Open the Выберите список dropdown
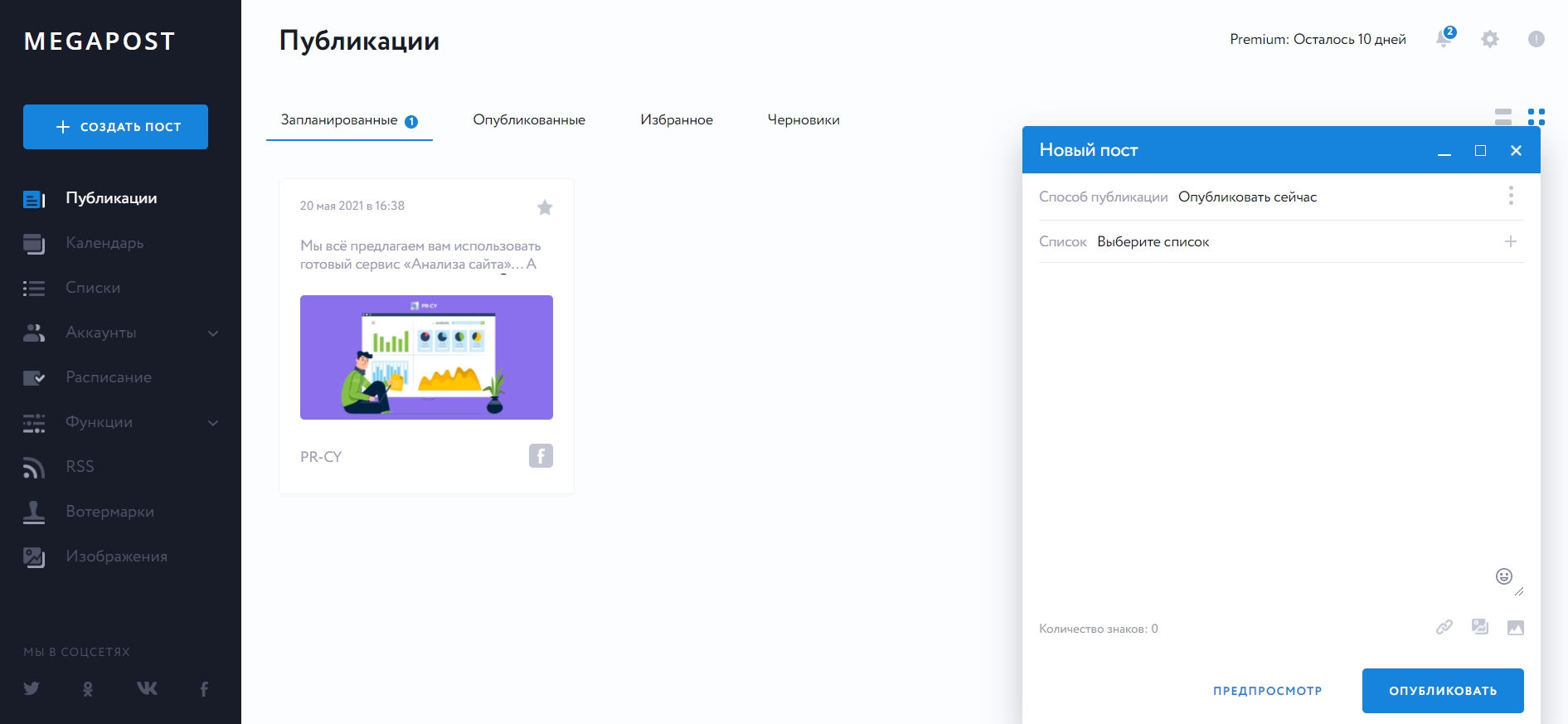This screenshot has height=724, width=1568. click(1153, 242)
